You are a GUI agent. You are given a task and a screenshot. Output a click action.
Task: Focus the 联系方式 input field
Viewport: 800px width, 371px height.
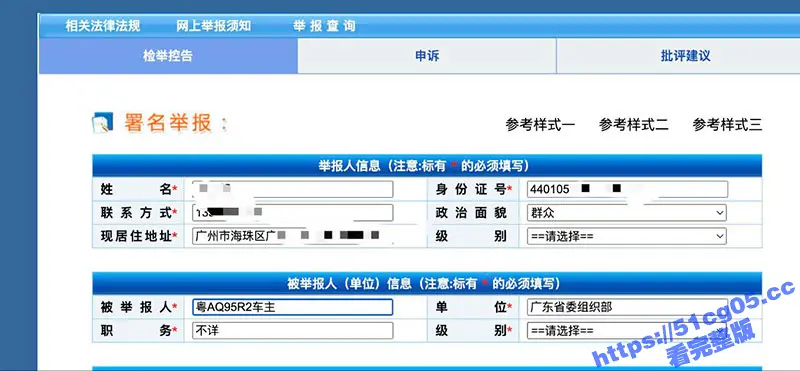[293, 213]
